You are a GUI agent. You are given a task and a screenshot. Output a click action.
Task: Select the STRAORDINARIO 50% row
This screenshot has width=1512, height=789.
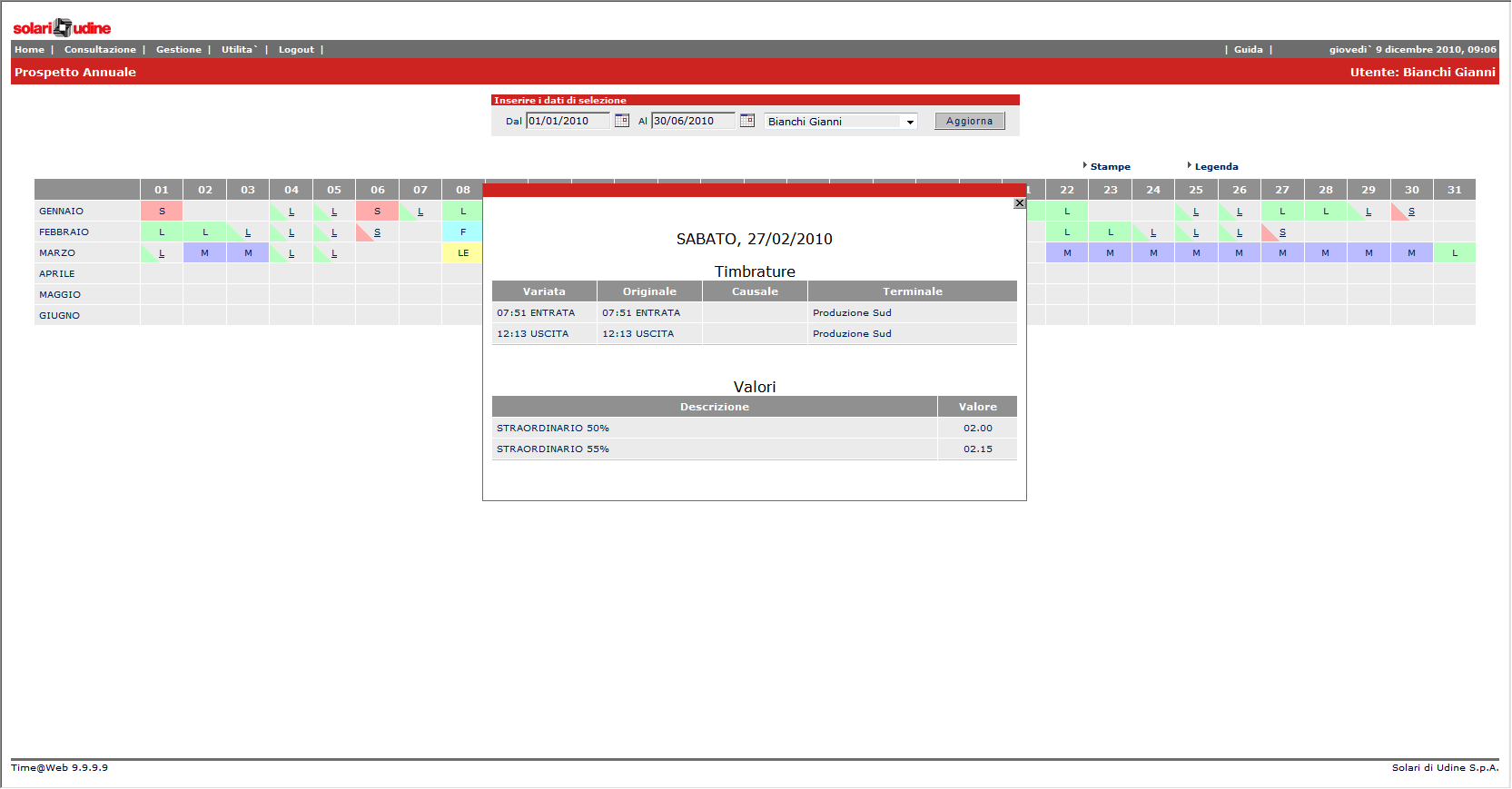[x=755, y=429]
